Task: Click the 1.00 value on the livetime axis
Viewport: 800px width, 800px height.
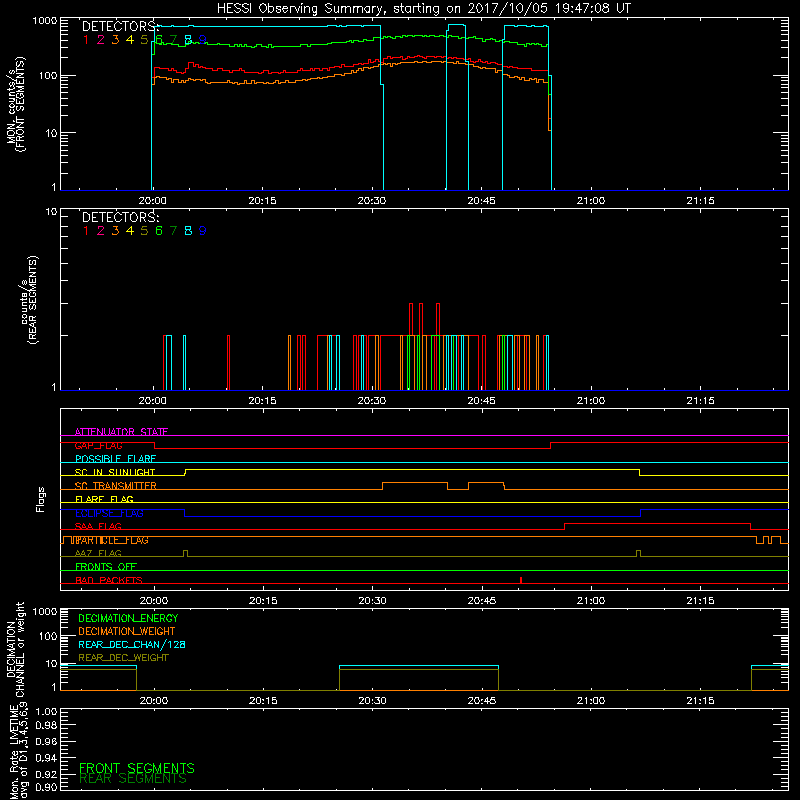Action: pos(46,712)
